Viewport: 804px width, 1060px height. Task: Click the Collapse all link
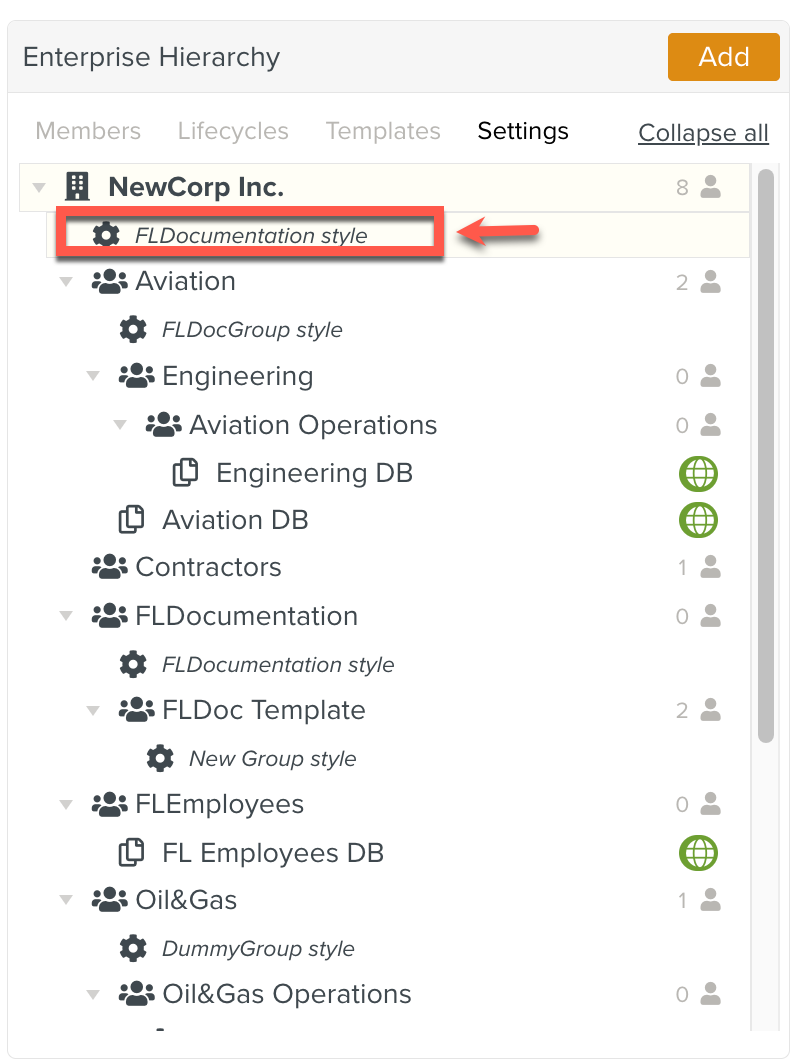pos(703,133)
